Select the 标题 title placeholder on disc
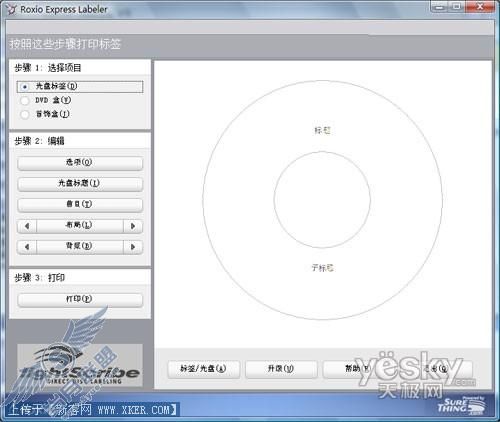The height and width of the screenshot is (422, 500). point(322,130)
